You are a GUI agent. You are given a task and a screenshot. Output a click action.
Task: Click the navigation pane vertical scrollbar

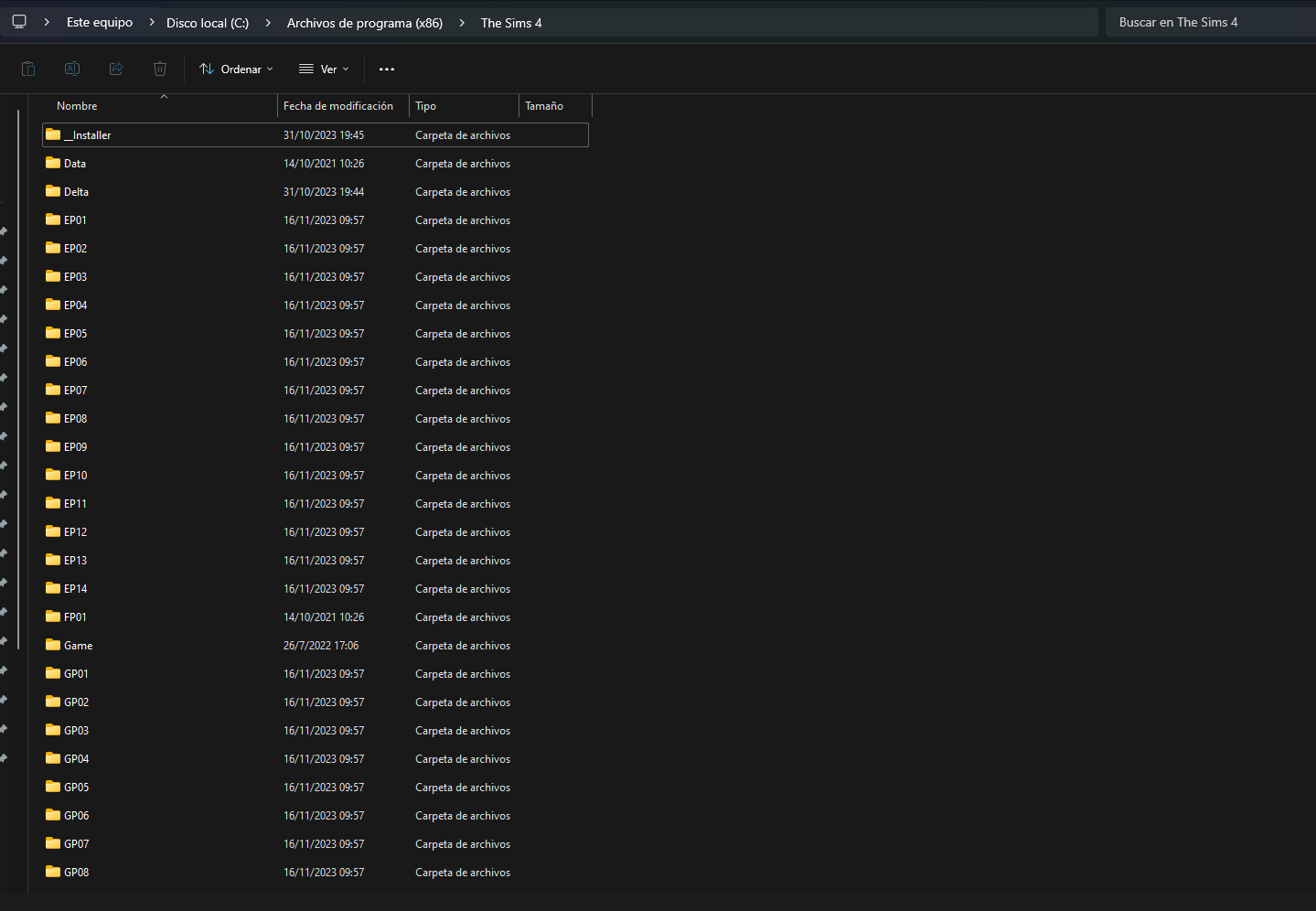(18, 380)
